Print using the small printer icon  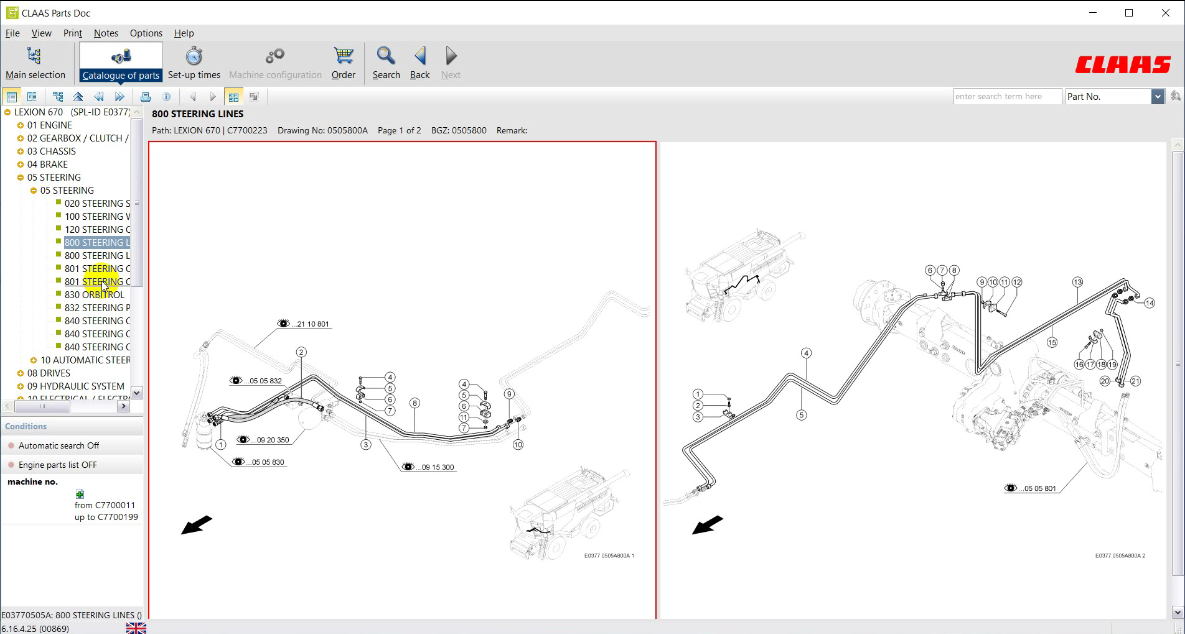(x=145, y=97)
